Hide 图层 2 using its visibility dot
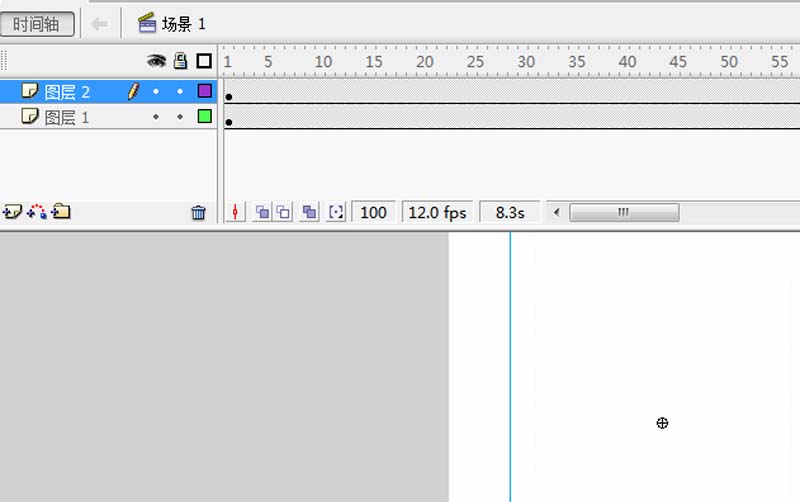This screenshot has width=800, height=502. point(156,91)
